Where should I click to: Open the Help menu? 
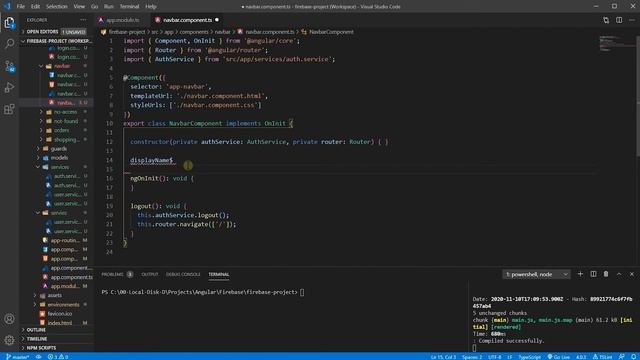[151, 7]
